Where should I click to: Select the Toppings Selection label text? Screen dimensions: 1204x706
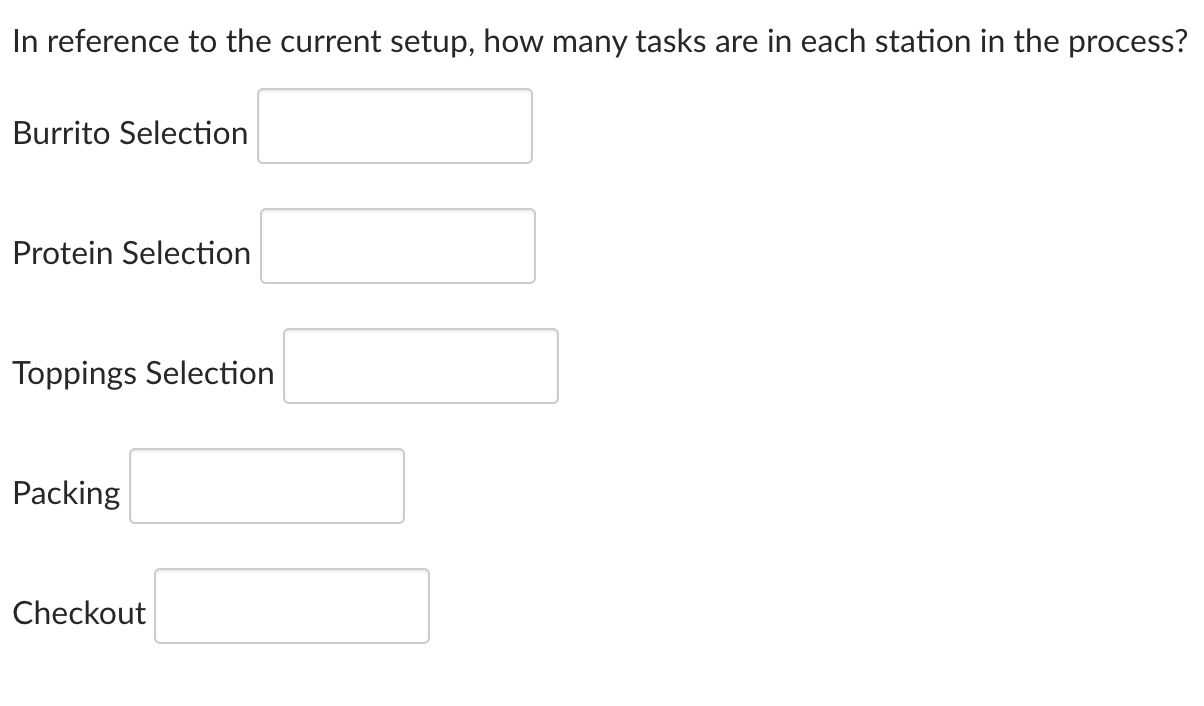143,372
